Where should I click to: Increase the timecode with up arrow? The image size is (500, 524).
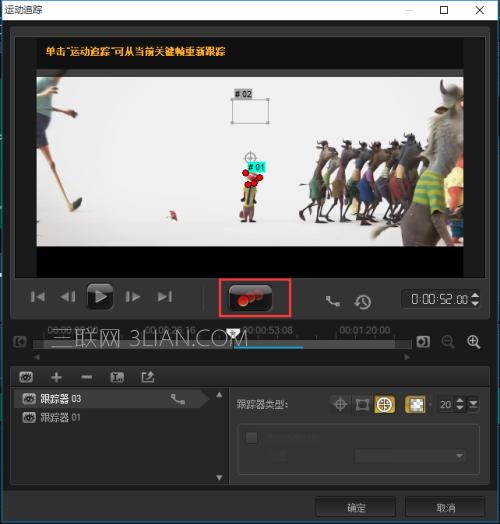(x=475, y=295)
